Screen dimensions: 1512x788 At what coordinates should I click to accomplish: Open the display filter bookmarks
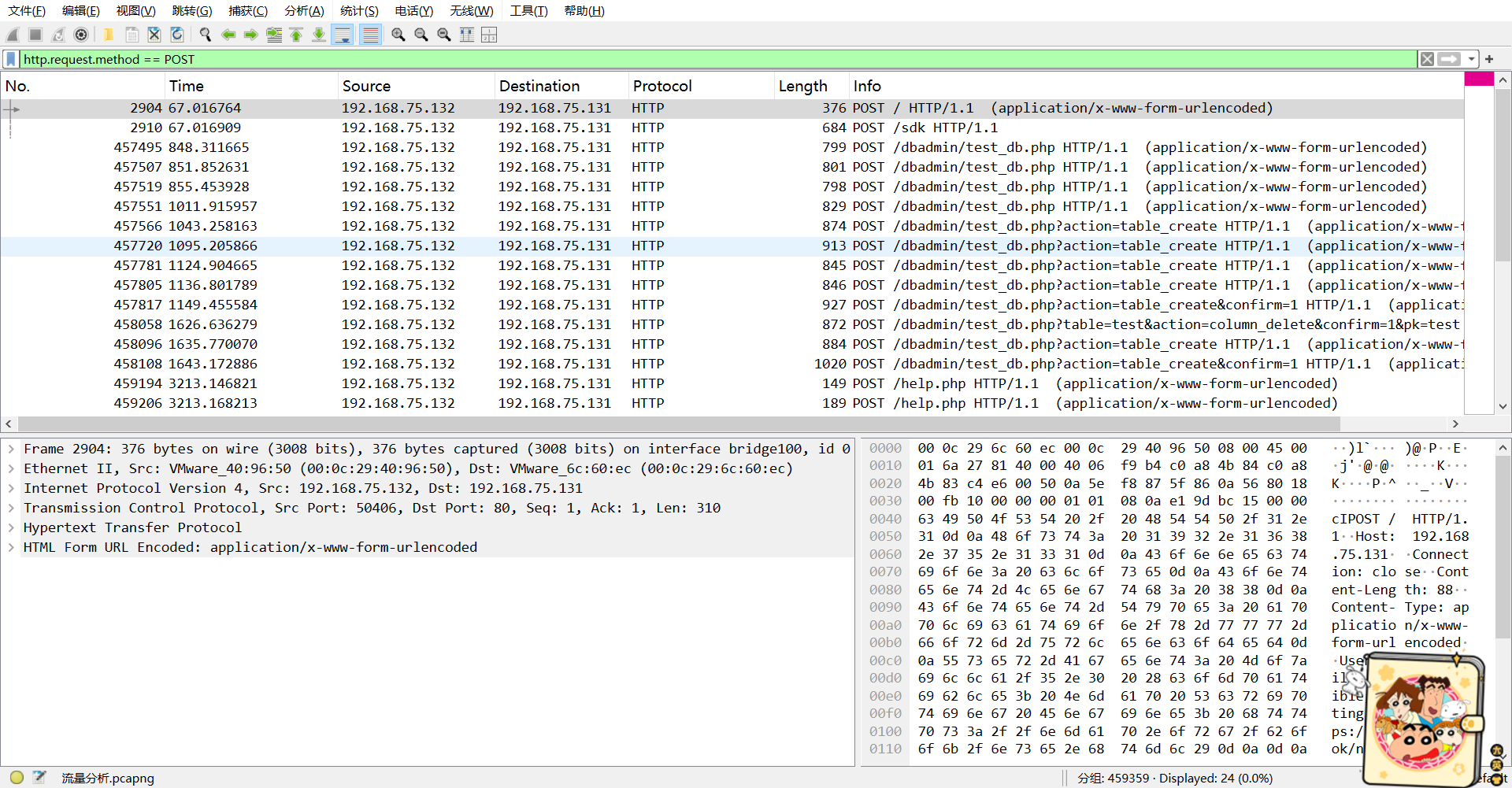click(x=11, y=59)
